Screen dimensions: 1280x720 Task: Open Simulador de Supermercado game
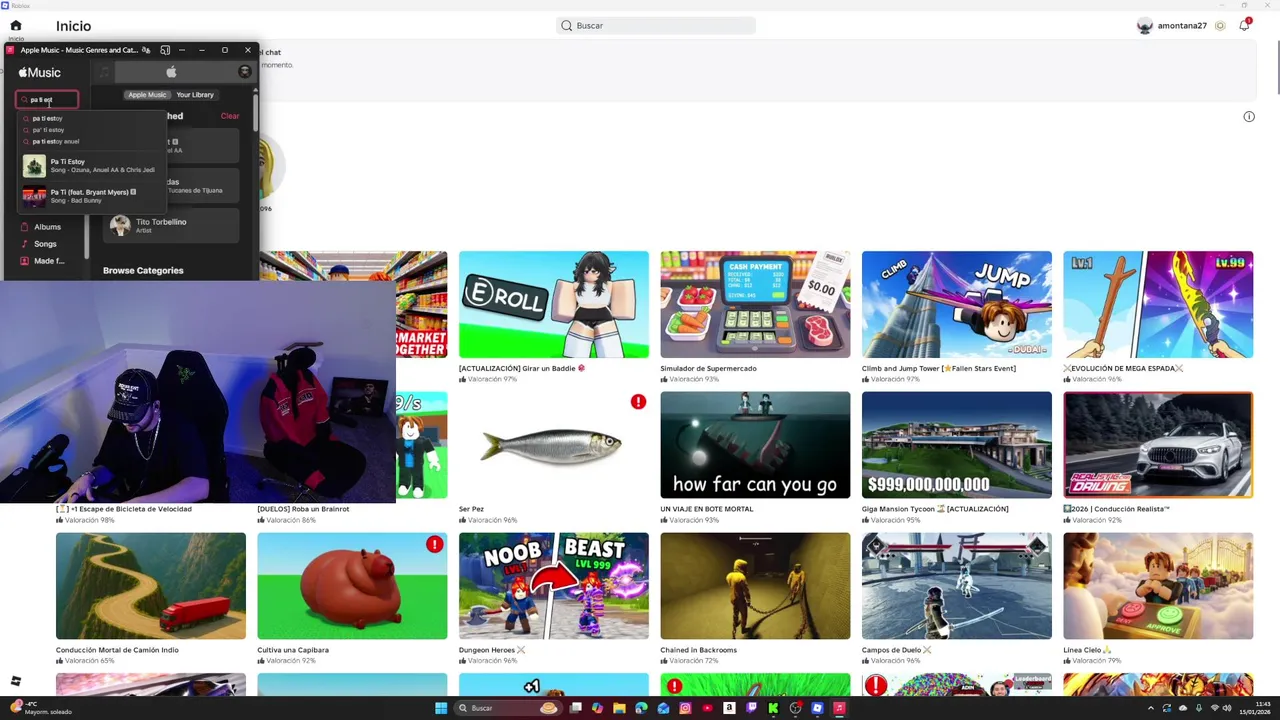tap(755, 304)
